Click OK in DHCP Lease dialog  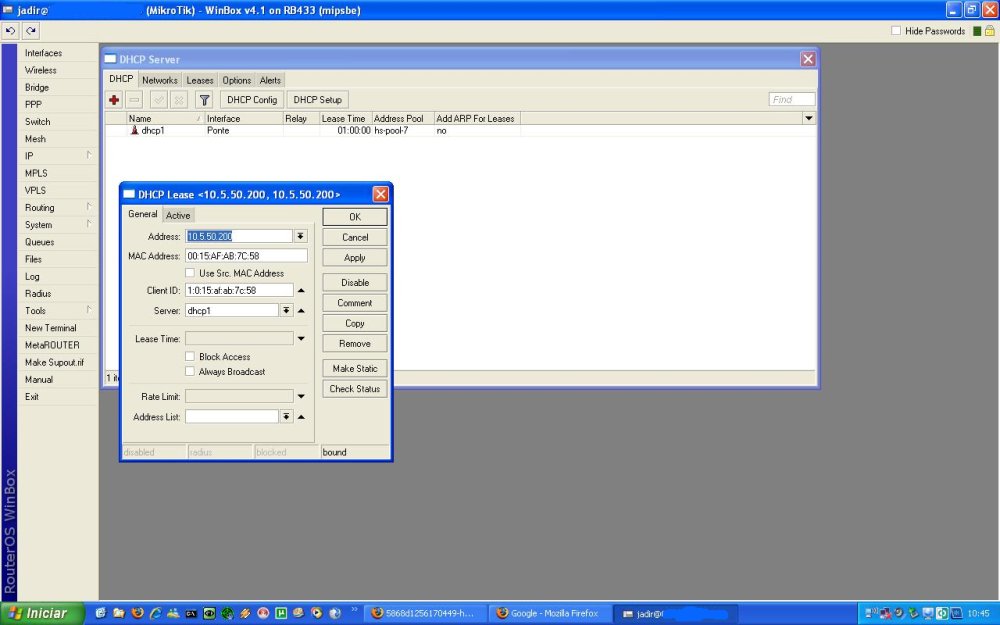355,217
